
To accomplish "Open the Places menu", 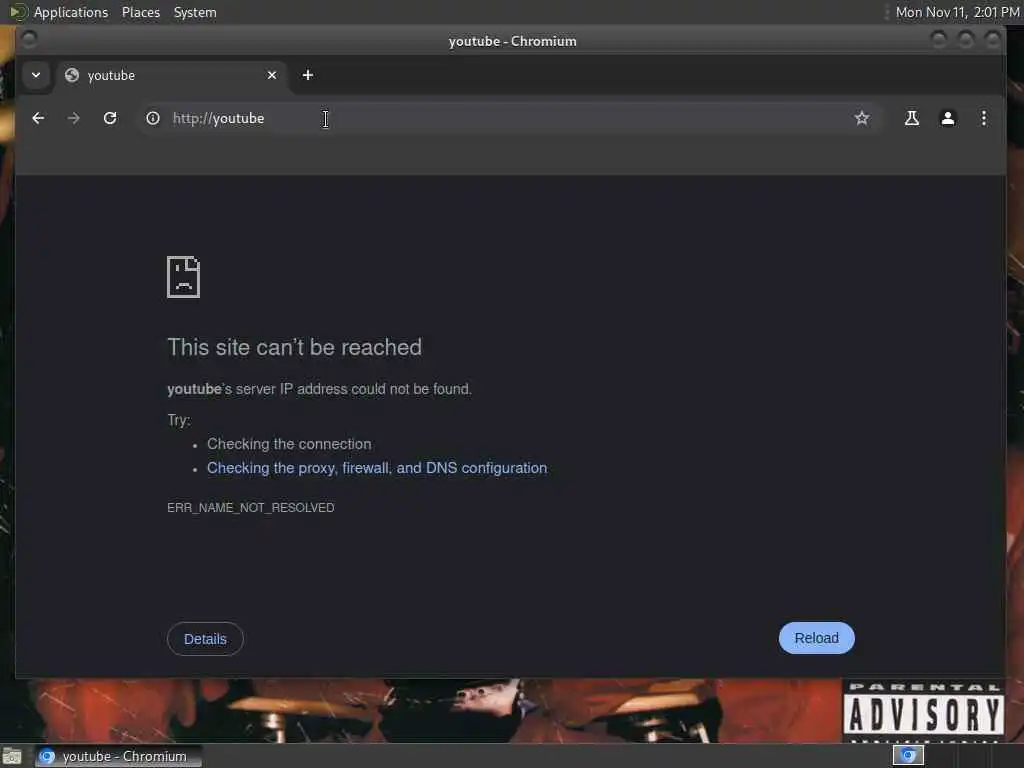I will click(x=140, y=12).
